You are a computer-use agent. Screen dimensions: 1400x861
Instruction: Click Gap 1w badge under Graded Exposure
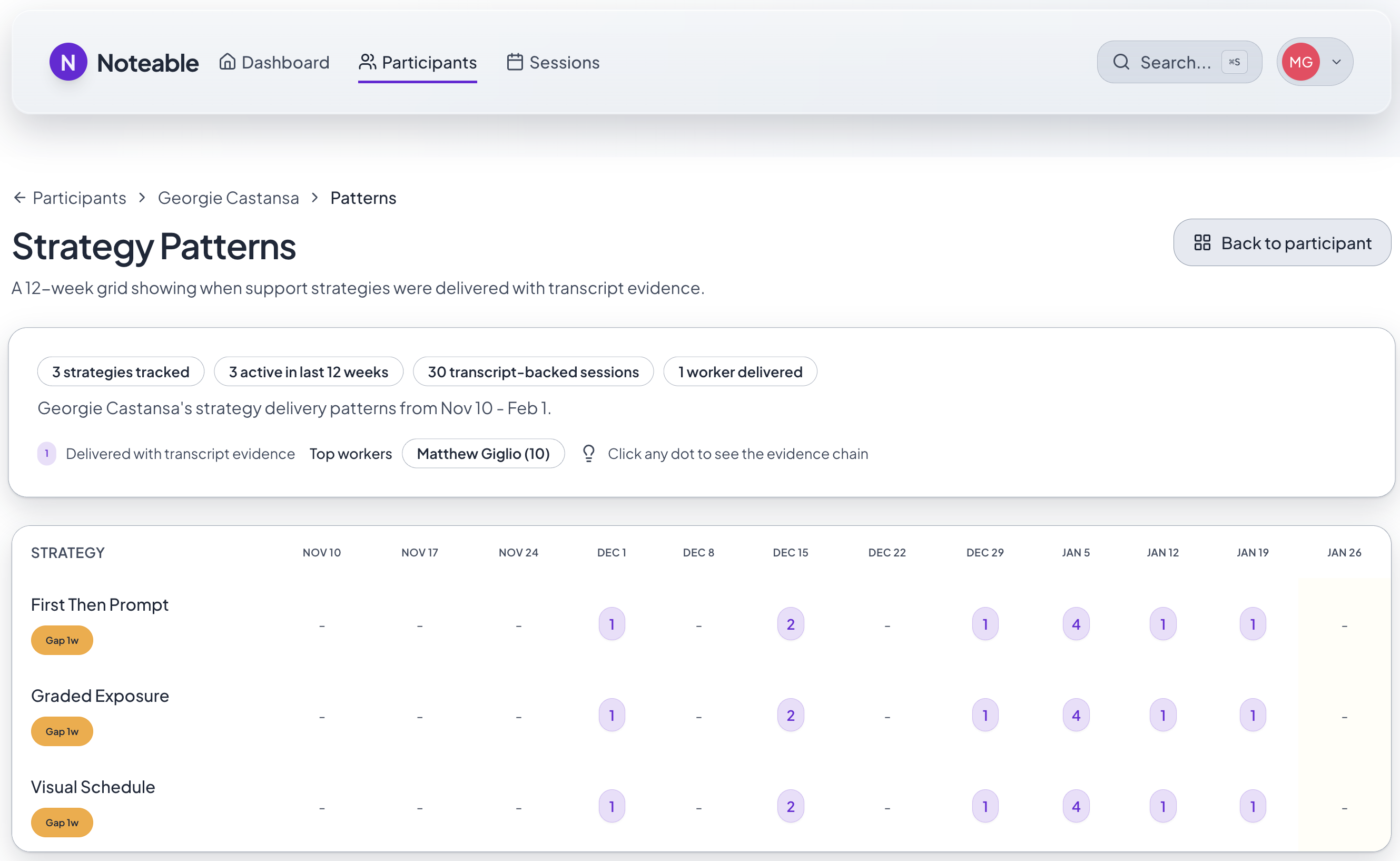pyautogui.click(x=62, y=731)
